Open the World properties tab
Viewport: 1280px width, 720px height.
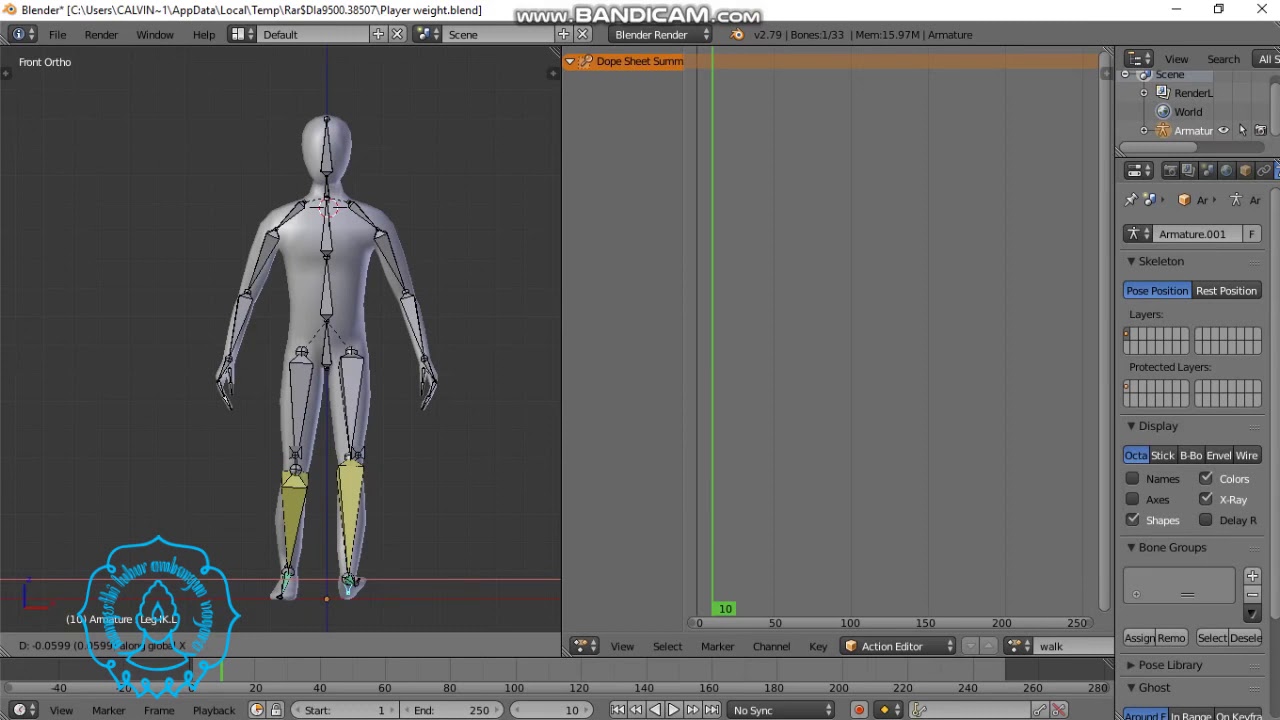click(x=1226, y=171)
